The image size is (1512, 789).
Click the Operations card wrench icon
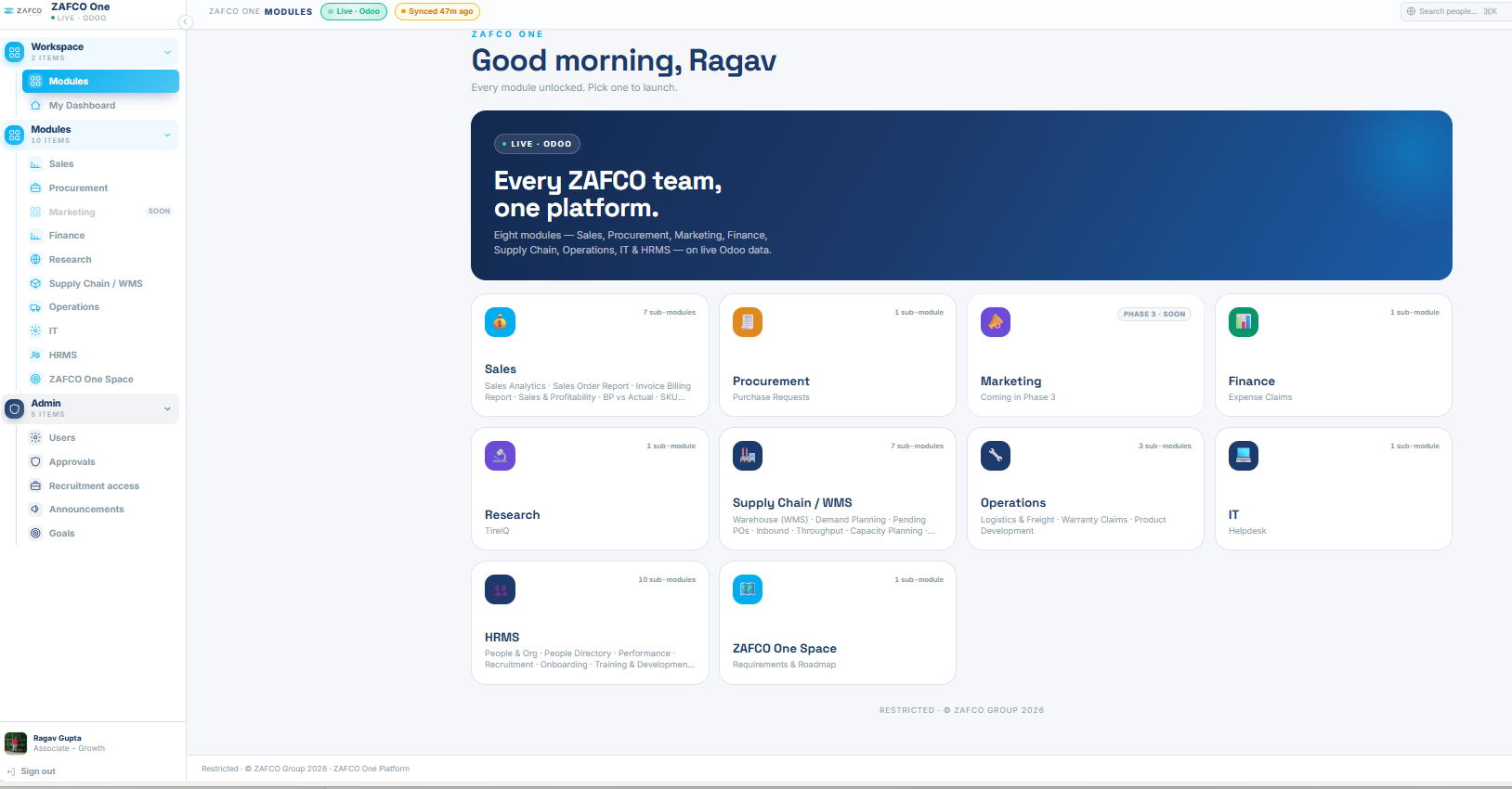click(996, 456)
